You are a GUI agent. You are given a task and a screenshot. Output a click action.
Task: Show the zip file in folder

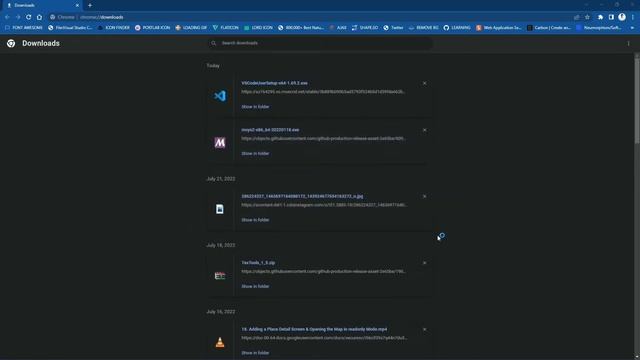pos(255,287)
